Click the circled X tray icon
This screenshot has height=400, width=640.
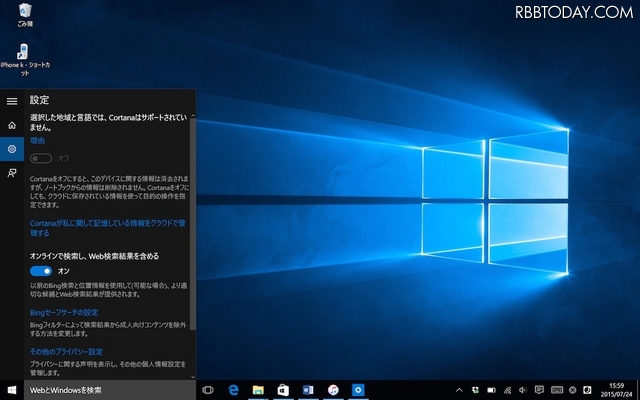pos(573,390)
